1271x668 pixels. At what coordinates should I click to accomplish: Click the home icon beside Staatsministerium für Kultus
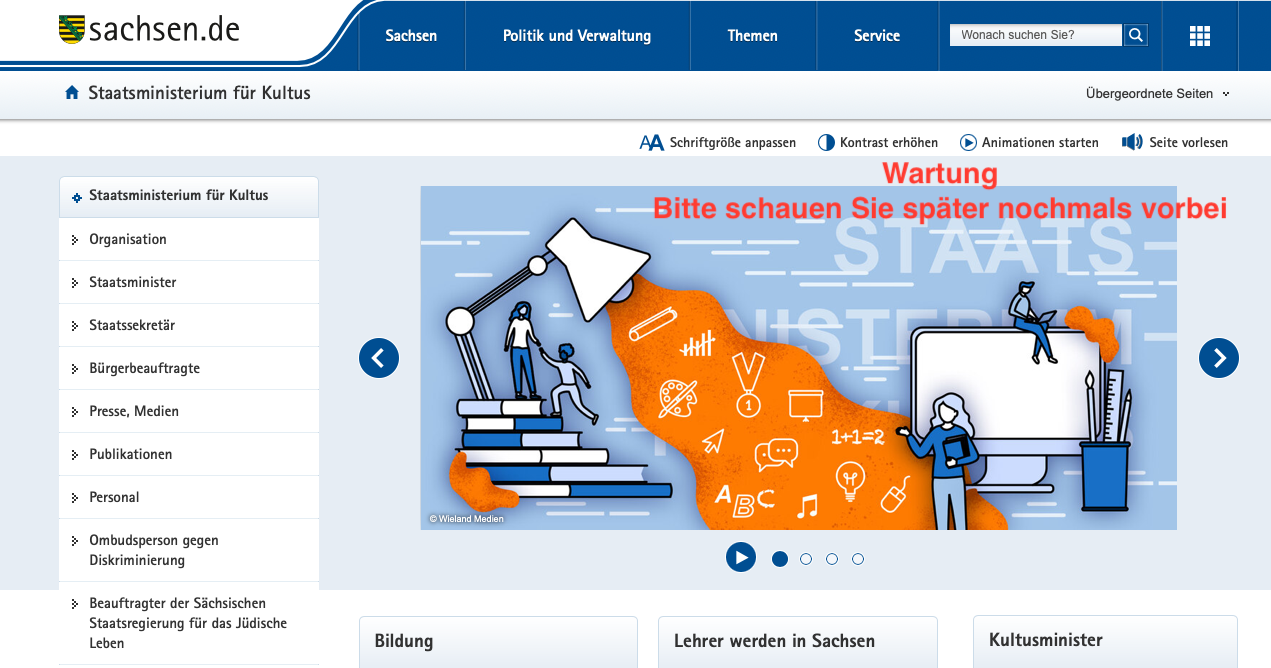coord(72,93)
